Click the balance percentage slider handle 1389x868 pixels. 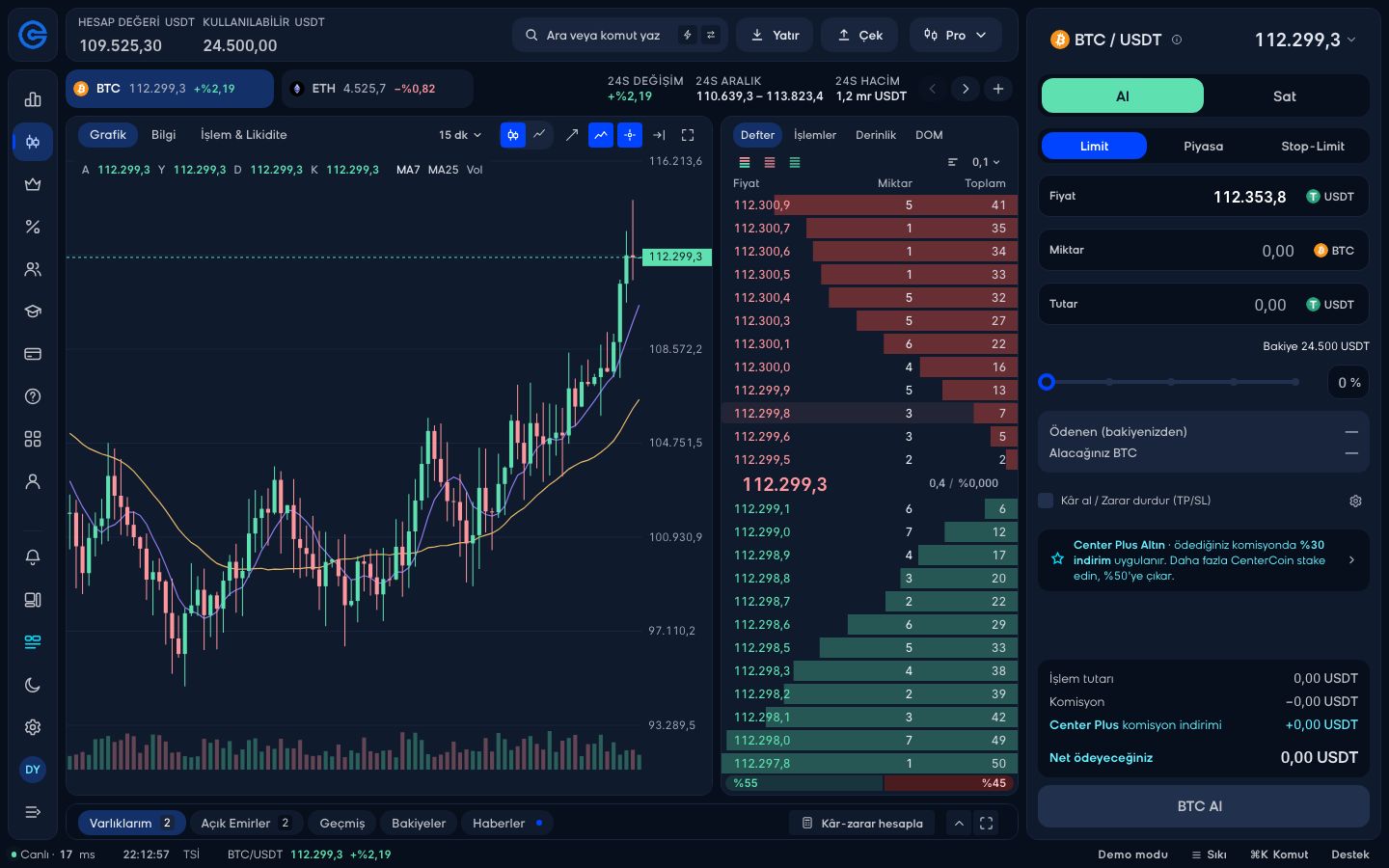tap(1047, 382)
